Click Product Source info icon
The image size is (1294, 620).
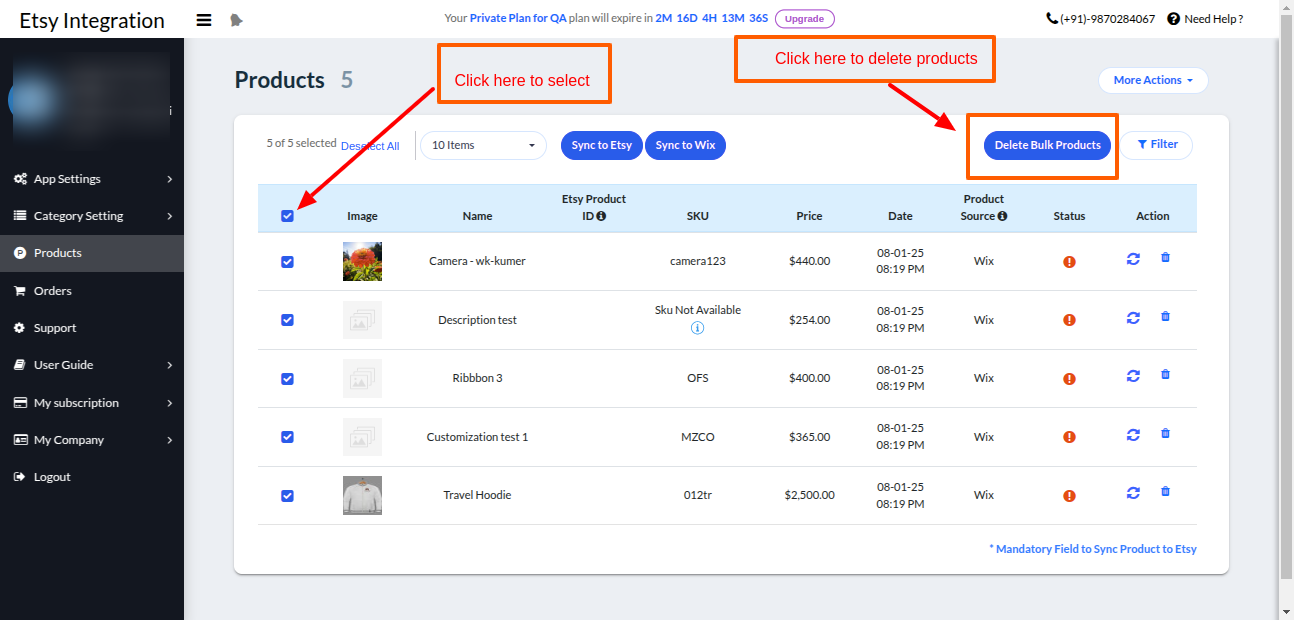click(x=1002, y=216)
